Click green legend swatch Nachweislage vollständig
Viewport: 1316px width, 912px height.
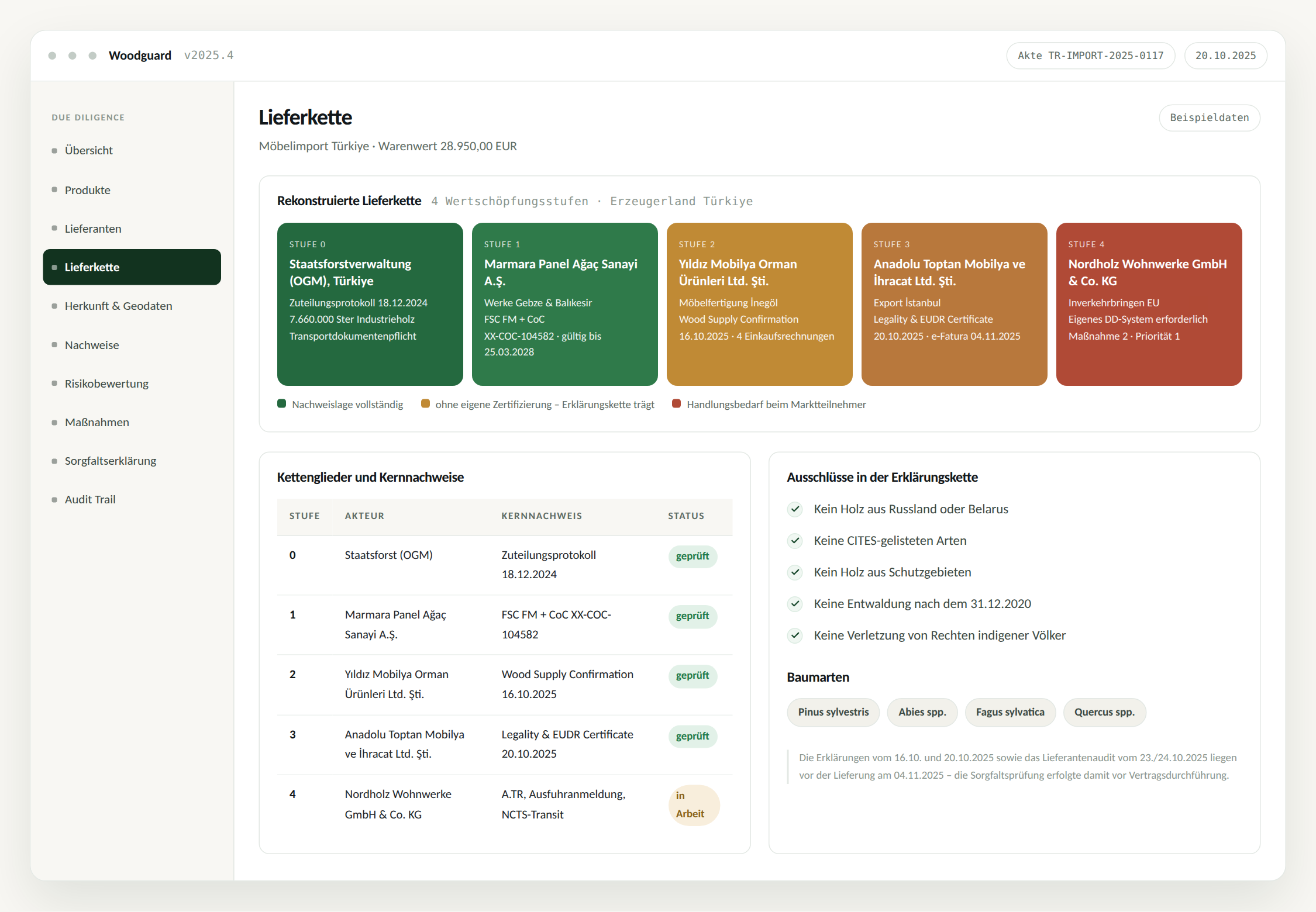click(x=281, y=404)
